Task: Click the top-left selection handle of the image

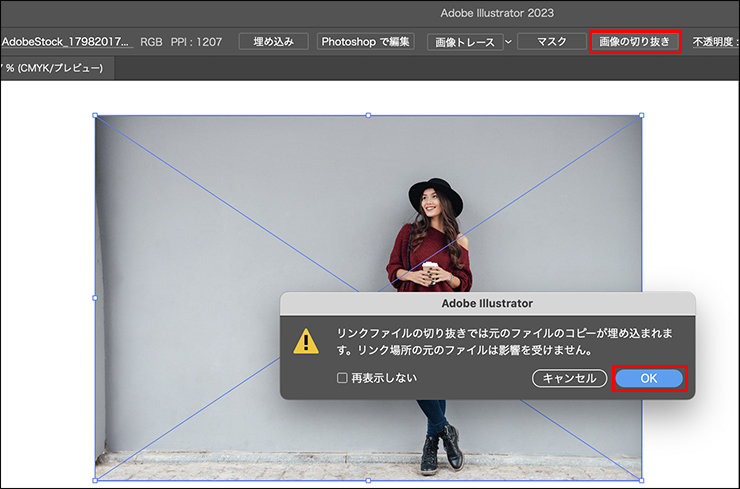Action: pyautogui.click(x=95, y=116)
